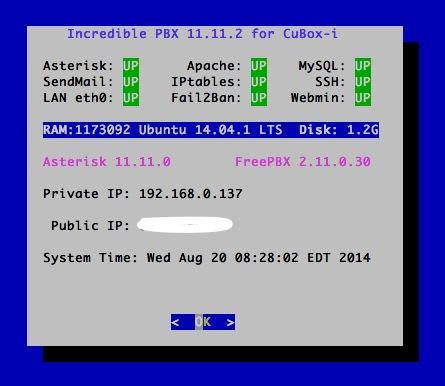The image size is (445, 386).
Task: Click the Fail2Ban UP status indicator
Action: click(x=259, y=98)
